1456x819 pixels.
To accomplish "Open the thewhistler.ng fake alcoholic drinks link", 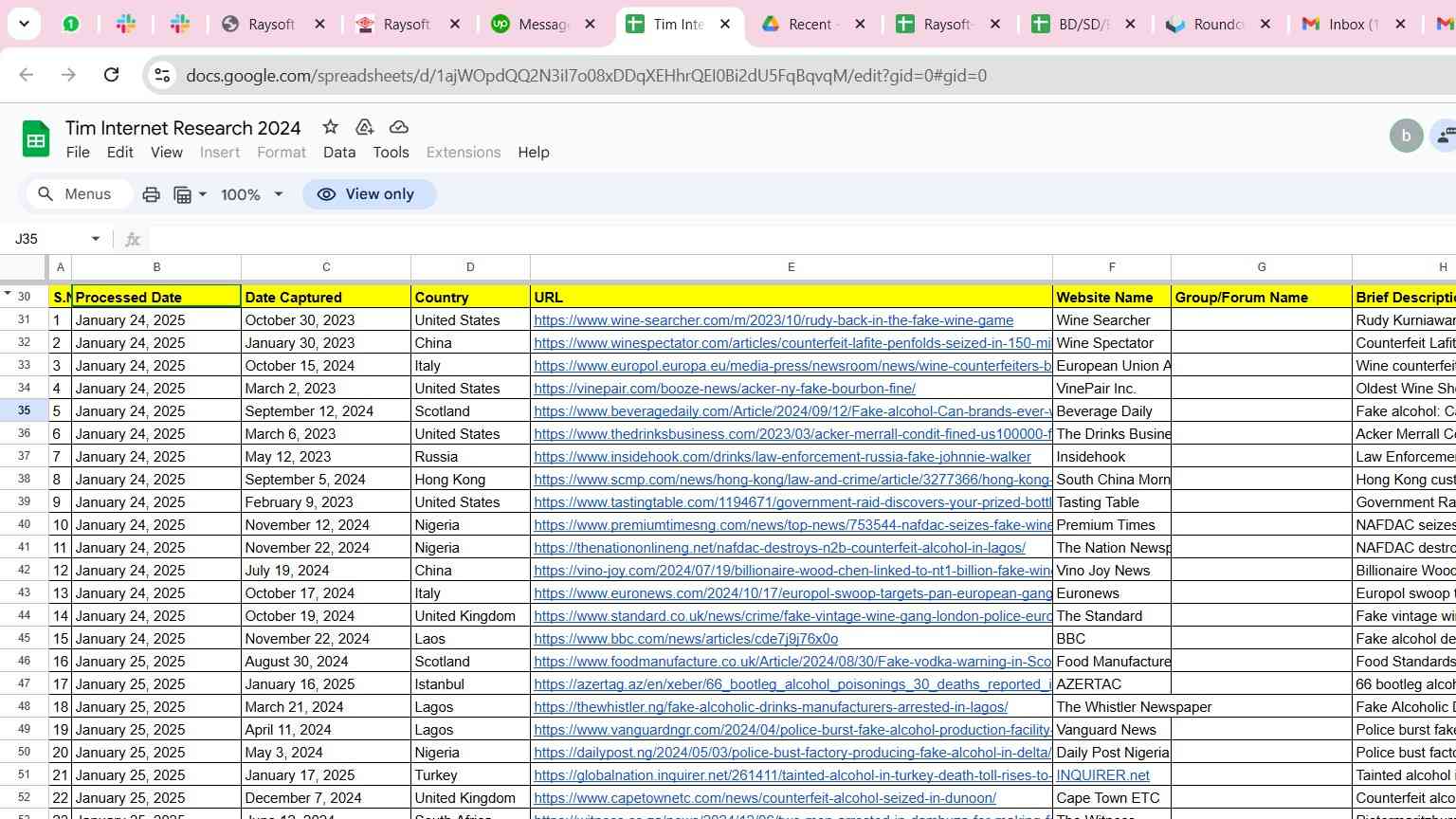I will (x=771, y=707).
